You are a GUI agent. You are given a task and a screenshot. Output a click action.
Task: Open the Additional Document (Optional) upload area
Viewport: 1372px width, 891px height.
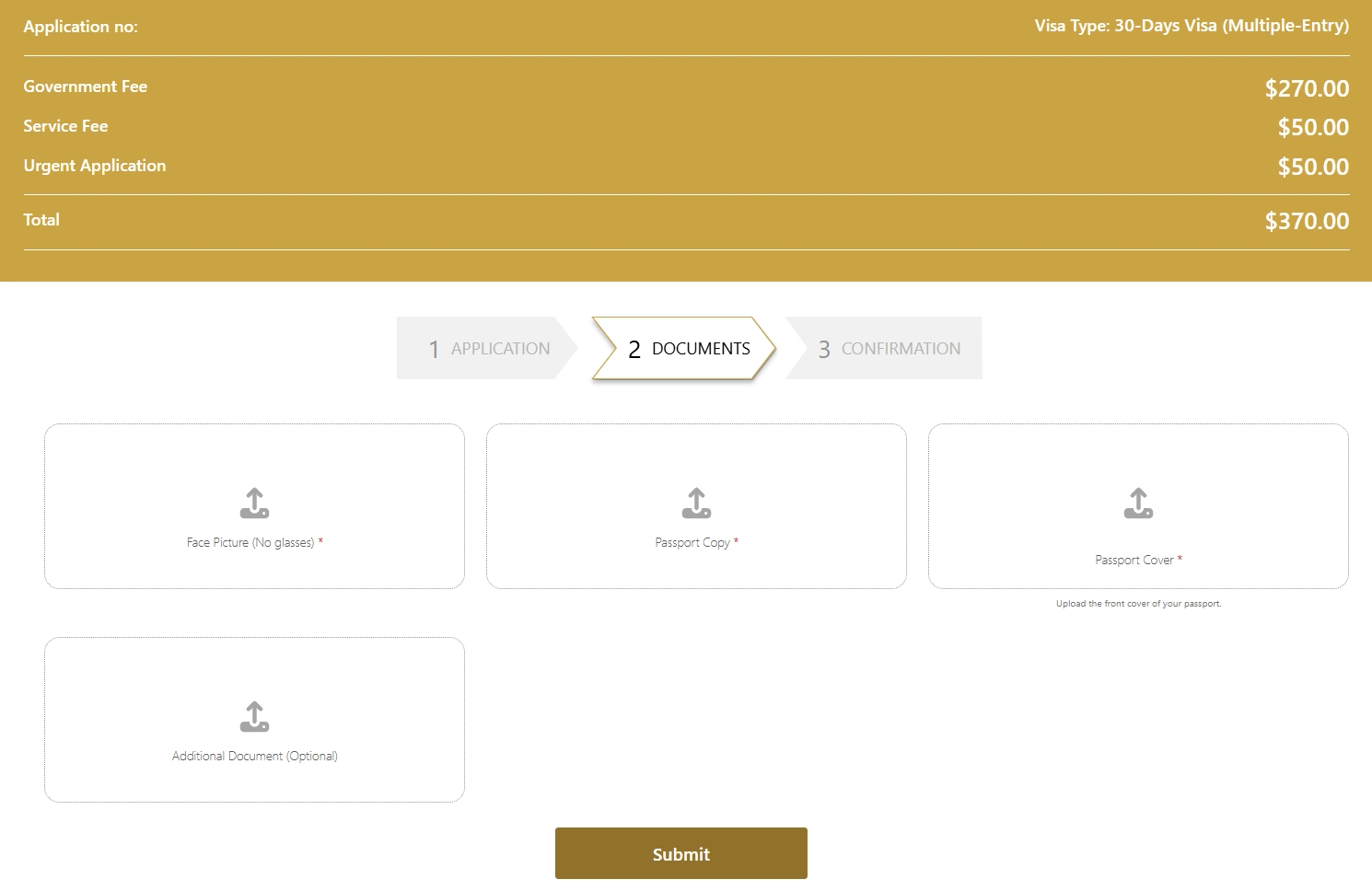pos(254,719)
